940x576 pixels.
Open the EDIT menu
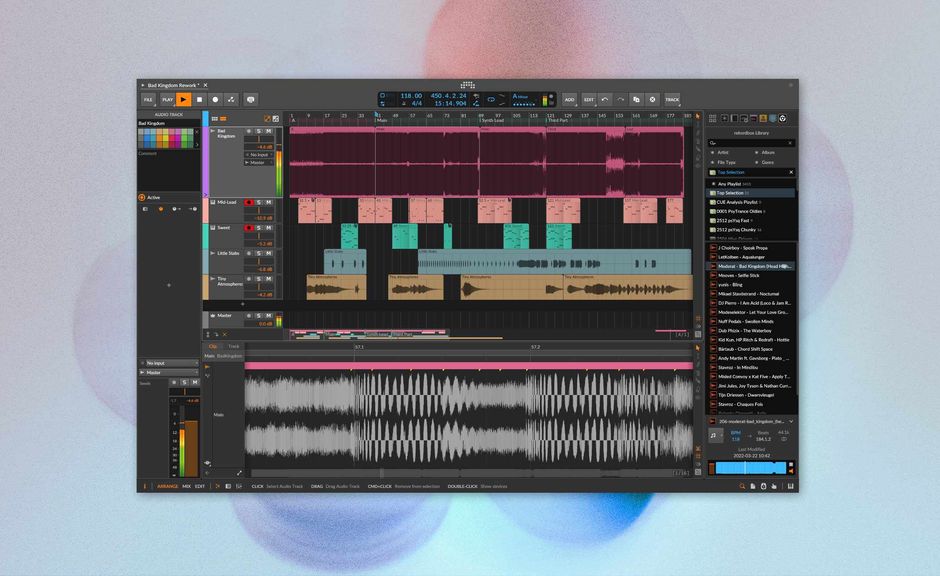pos(589,99)
